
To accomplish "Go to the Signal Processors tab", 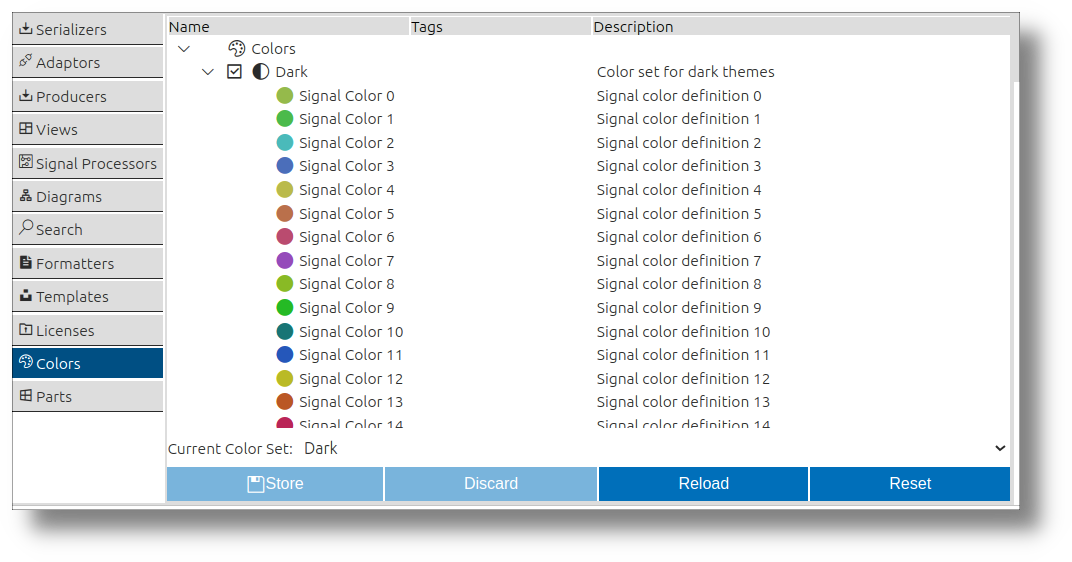I will (88, 163).
